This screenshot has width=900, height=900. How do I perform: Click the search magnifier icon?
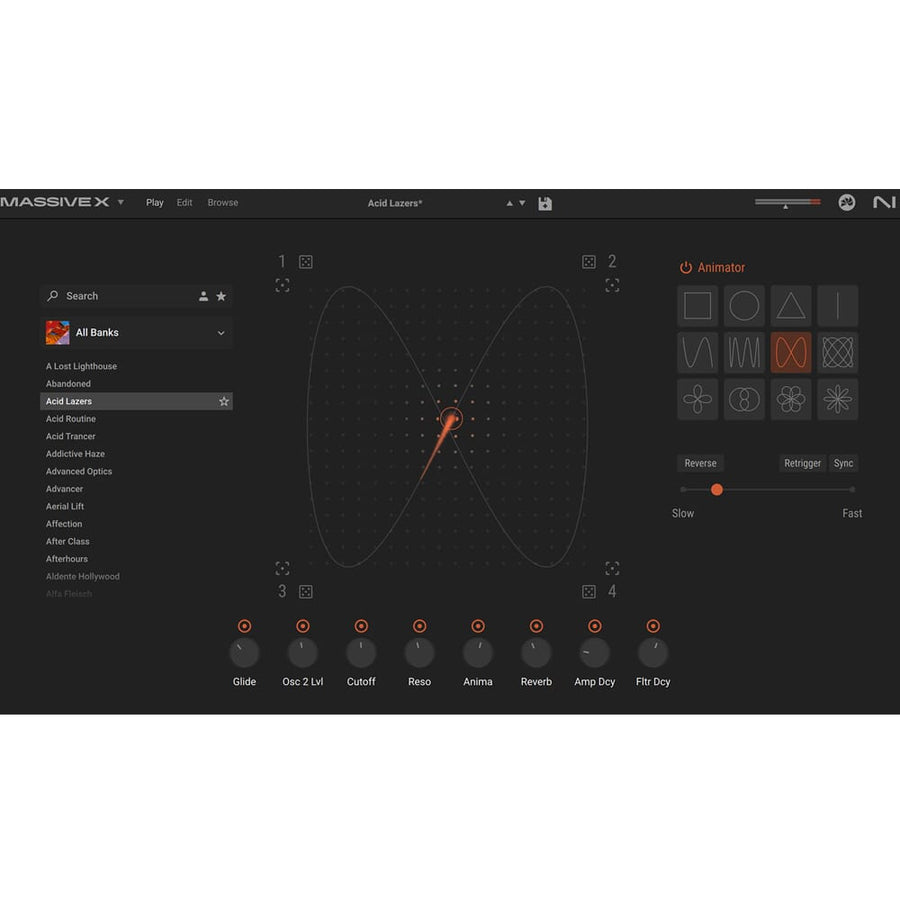pos(53,296)
